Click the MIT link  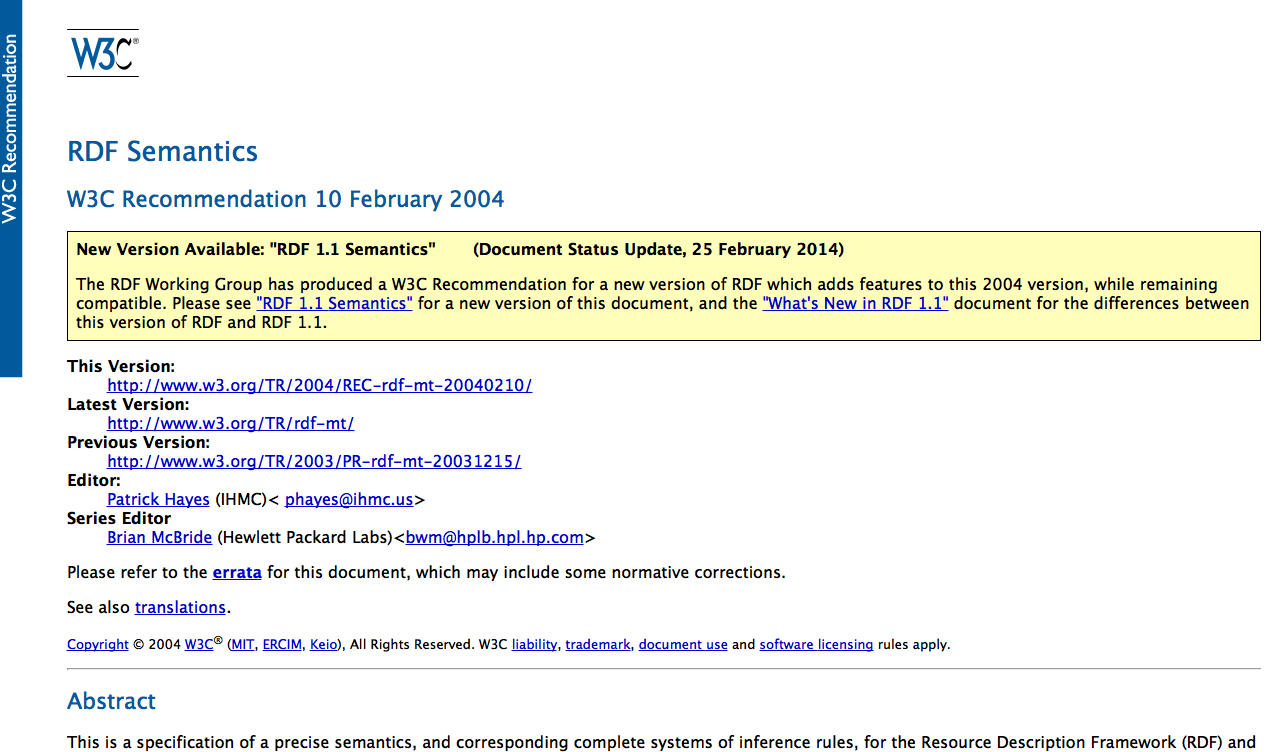tap(243, 645)
